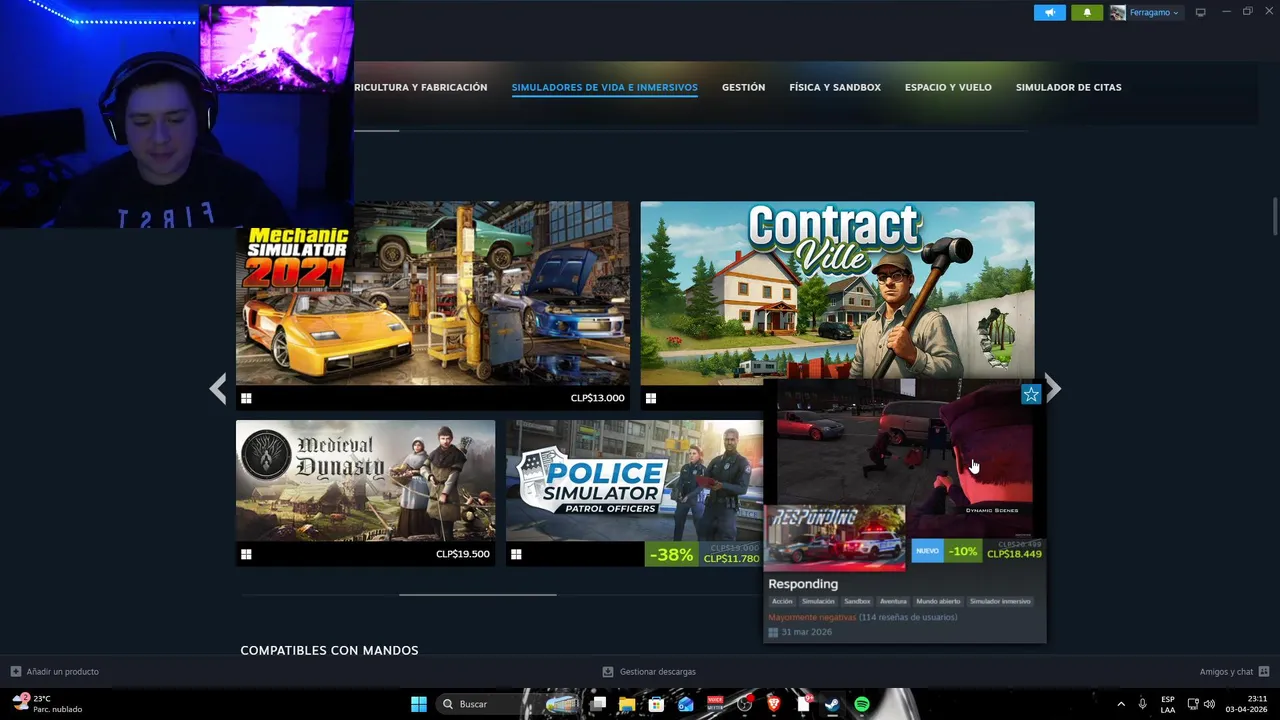1280x720 pixels.
Task: Click the Steam announcements megaphone button
Action: point(1049,13)
